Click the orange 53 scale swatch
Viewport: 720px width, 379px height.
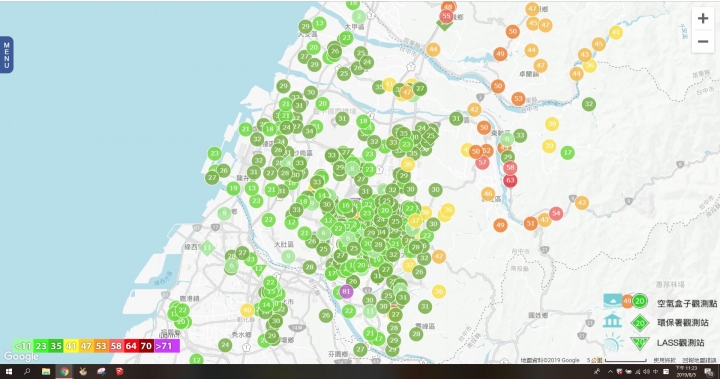pyautogui.click(x=101, y=346)
